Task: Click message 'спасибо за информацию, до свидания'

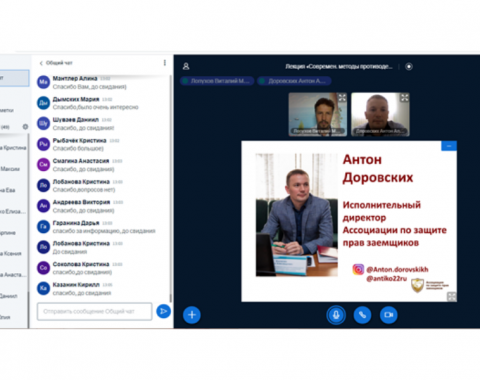Action: [104, 231]
